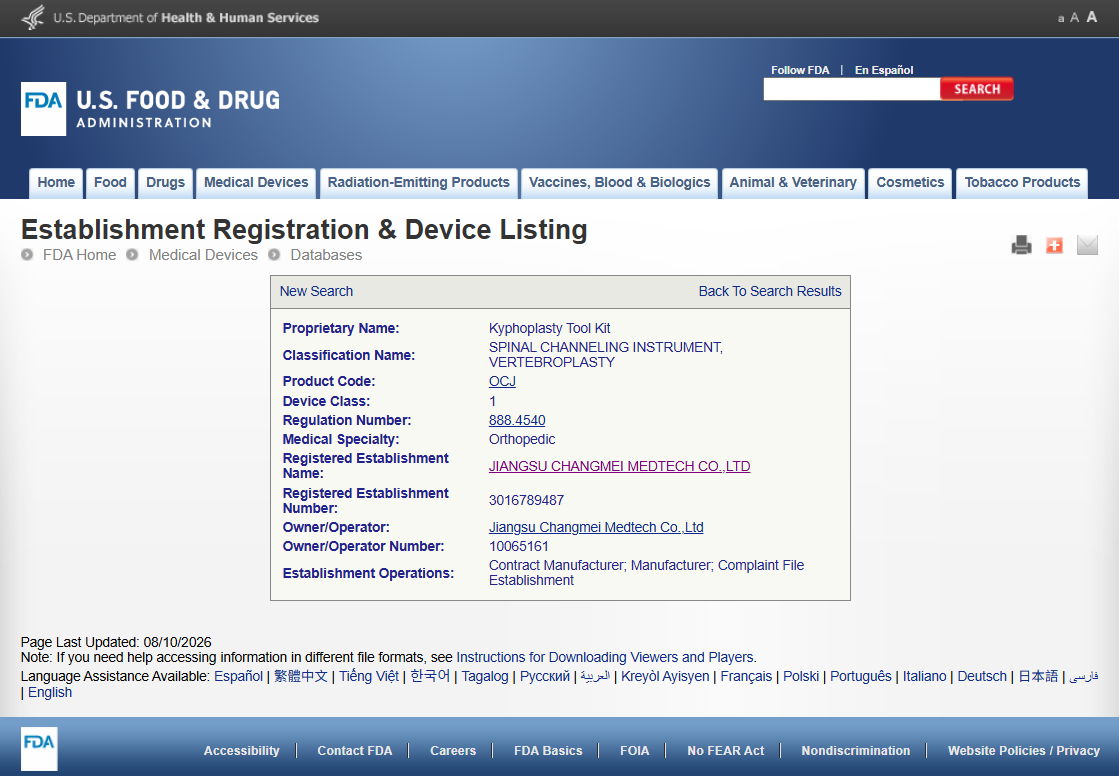Viewport: 1119px width, 776px height.
Task: Choose Français language assistance
Action: click(746, 676)
